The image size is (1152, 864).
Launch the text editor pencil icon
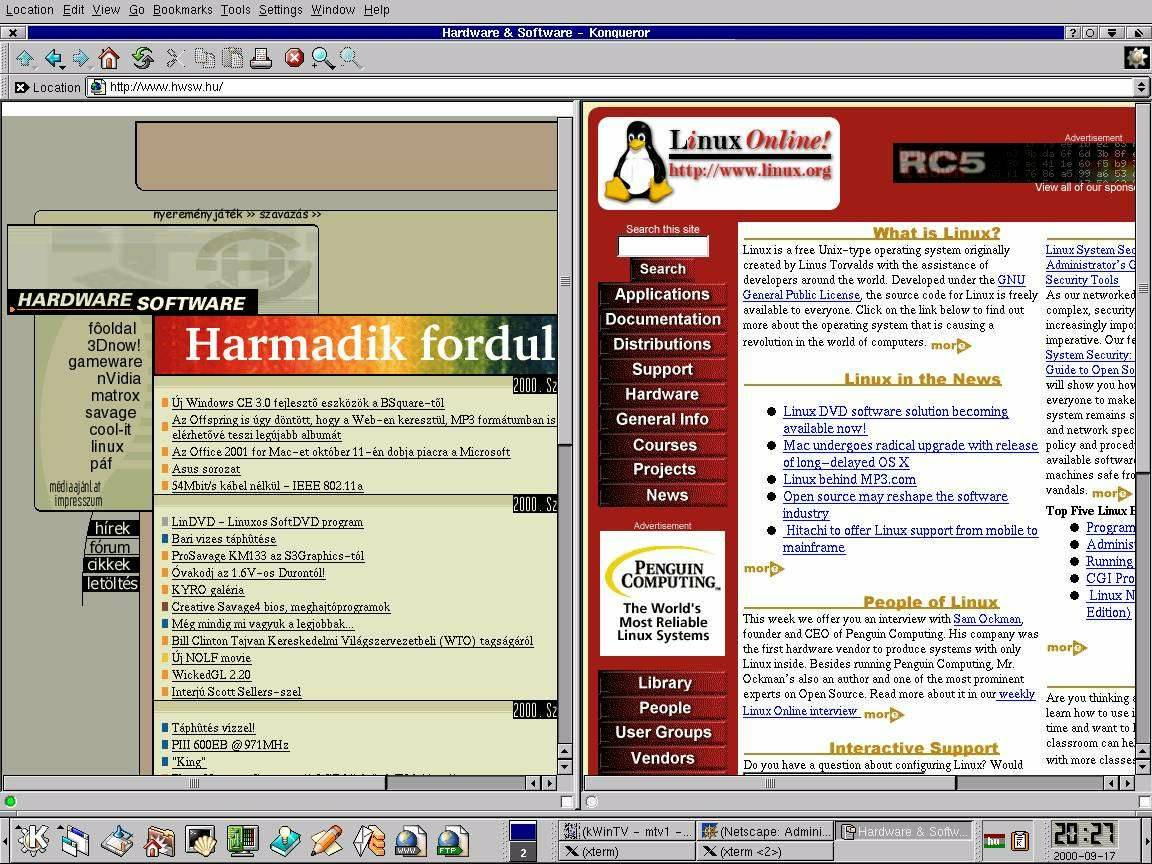pyautogui.click(x=327, y=840)
